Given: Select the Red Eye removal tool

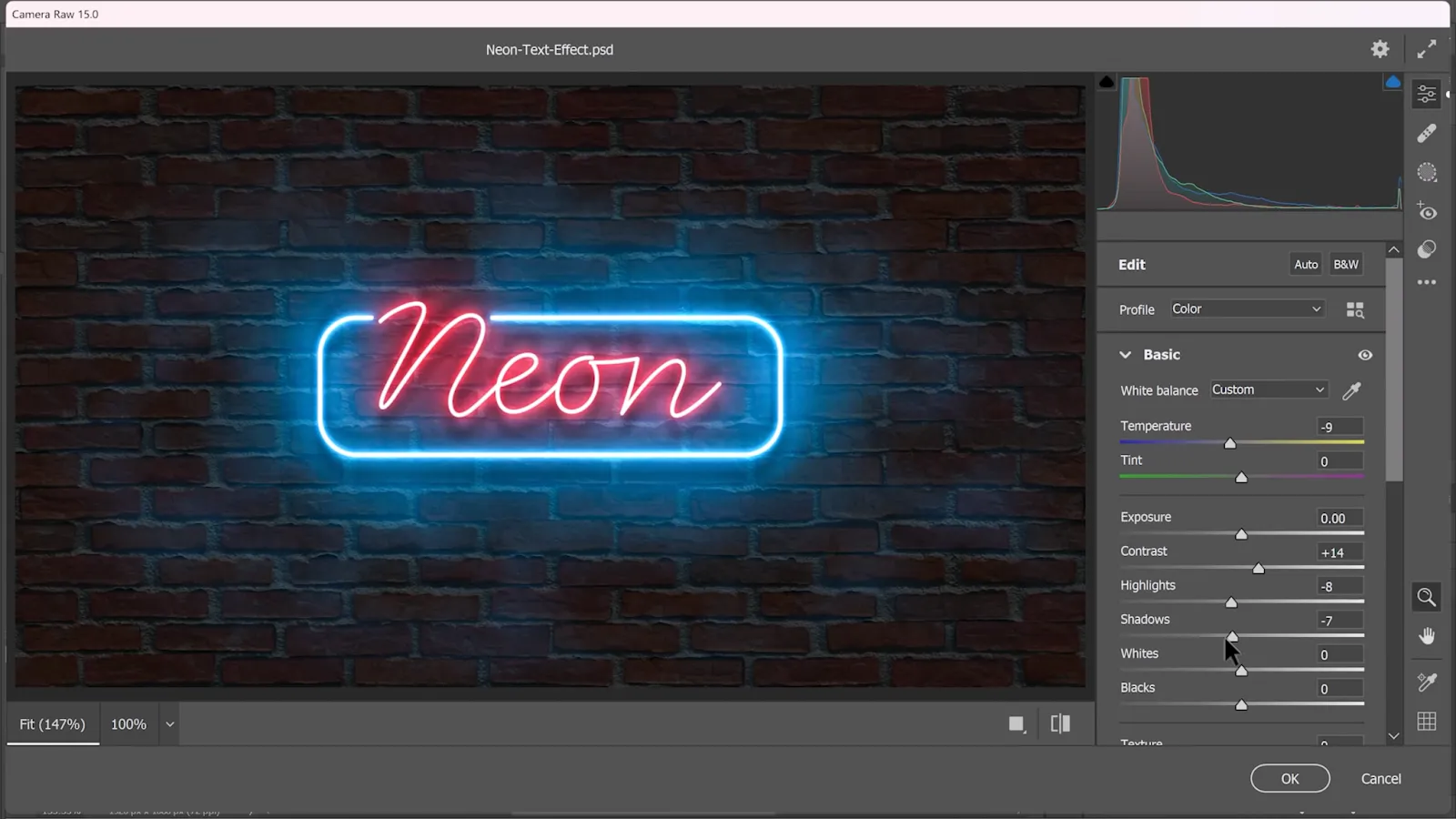Looking at the screenshot, I should (x=1426, y=212).
